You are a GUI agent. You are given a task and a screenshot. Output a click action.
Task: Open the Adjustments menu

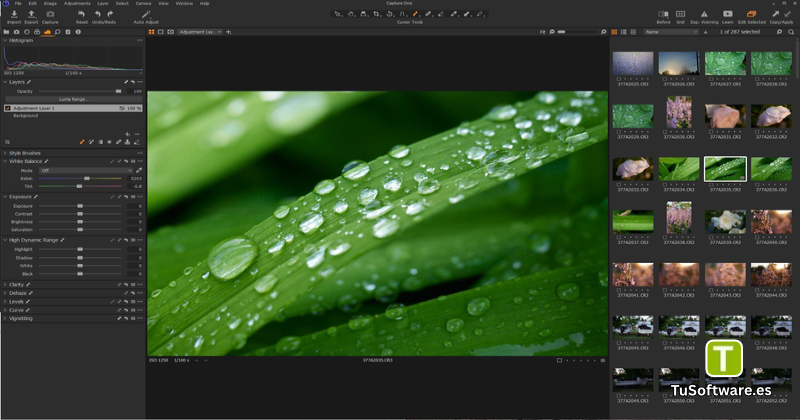(77, 3)
